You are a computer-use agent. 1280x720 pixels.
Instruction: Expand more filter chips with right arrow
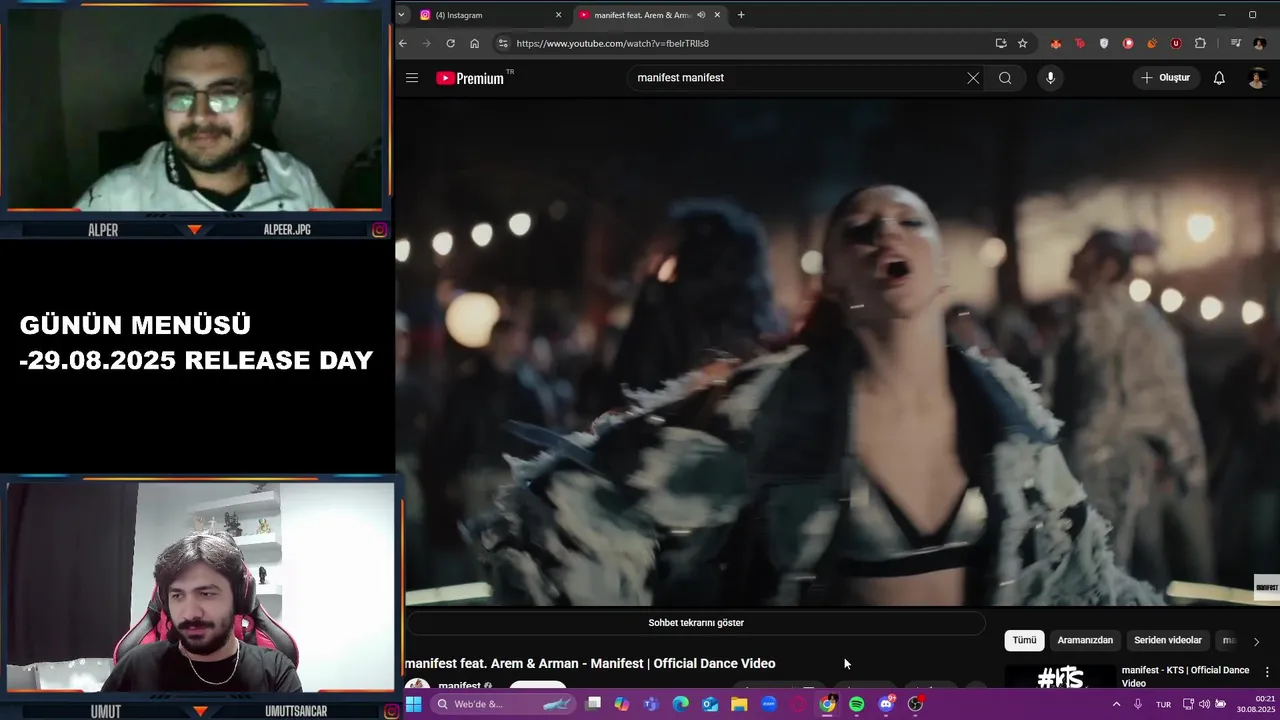pyautogui.click(x=1256, y=641)
